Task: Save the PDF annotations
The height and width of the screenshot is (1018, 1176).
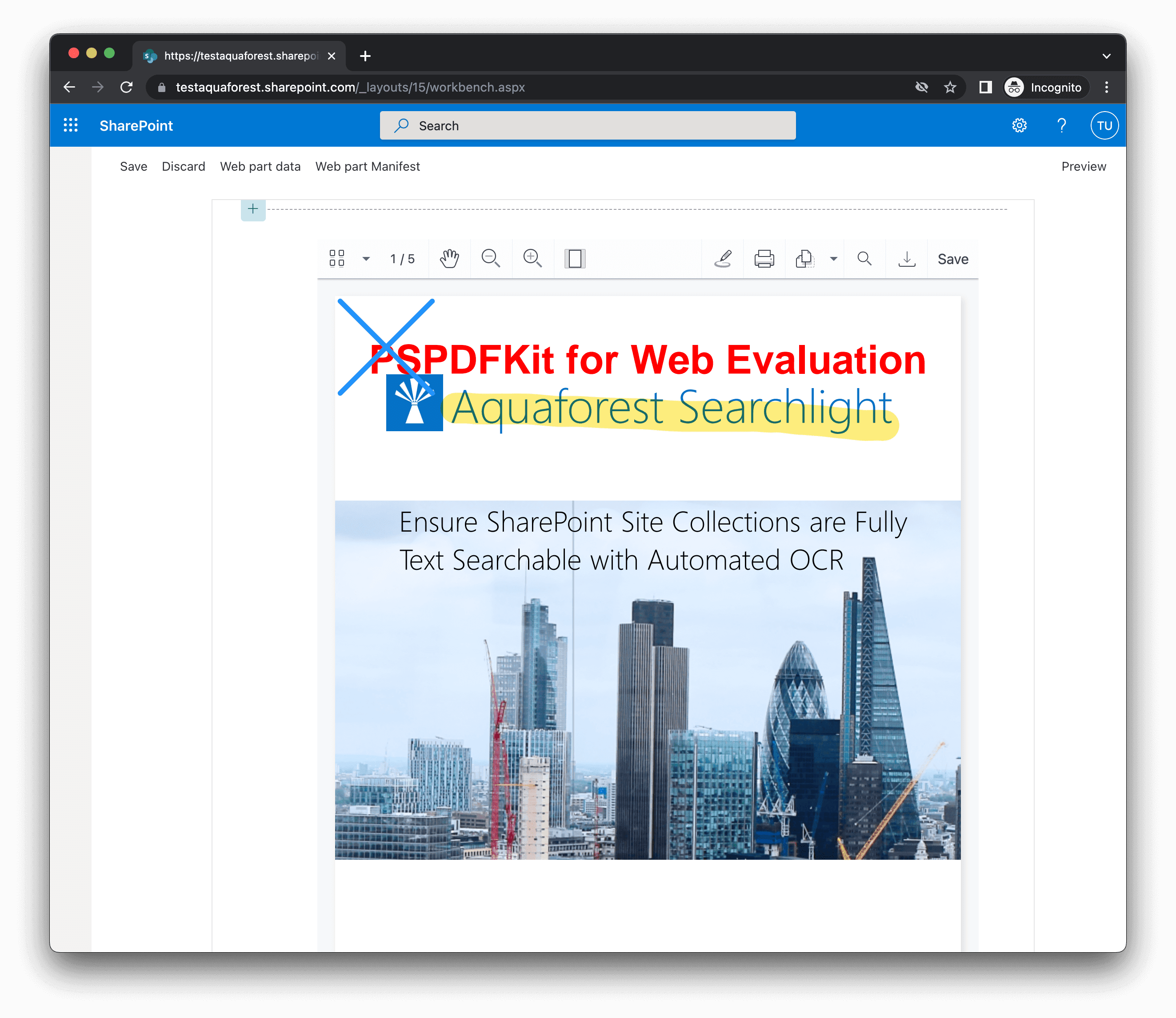Action: (952, 258)
